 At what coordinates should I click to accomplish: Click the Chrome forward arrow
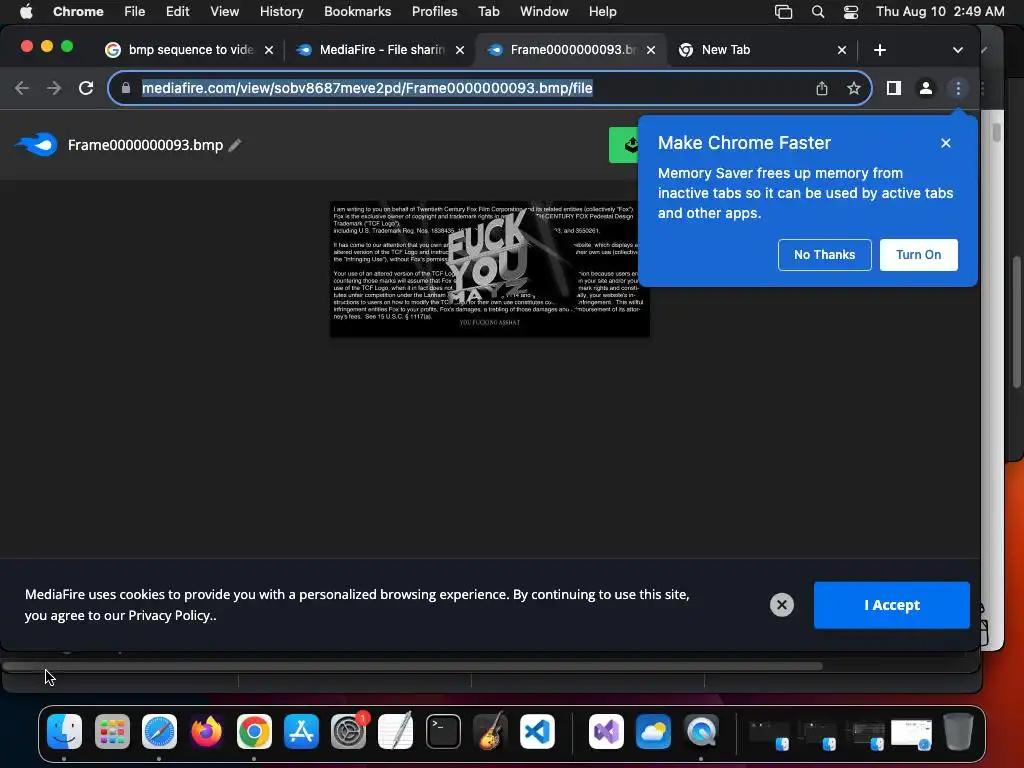54,88
